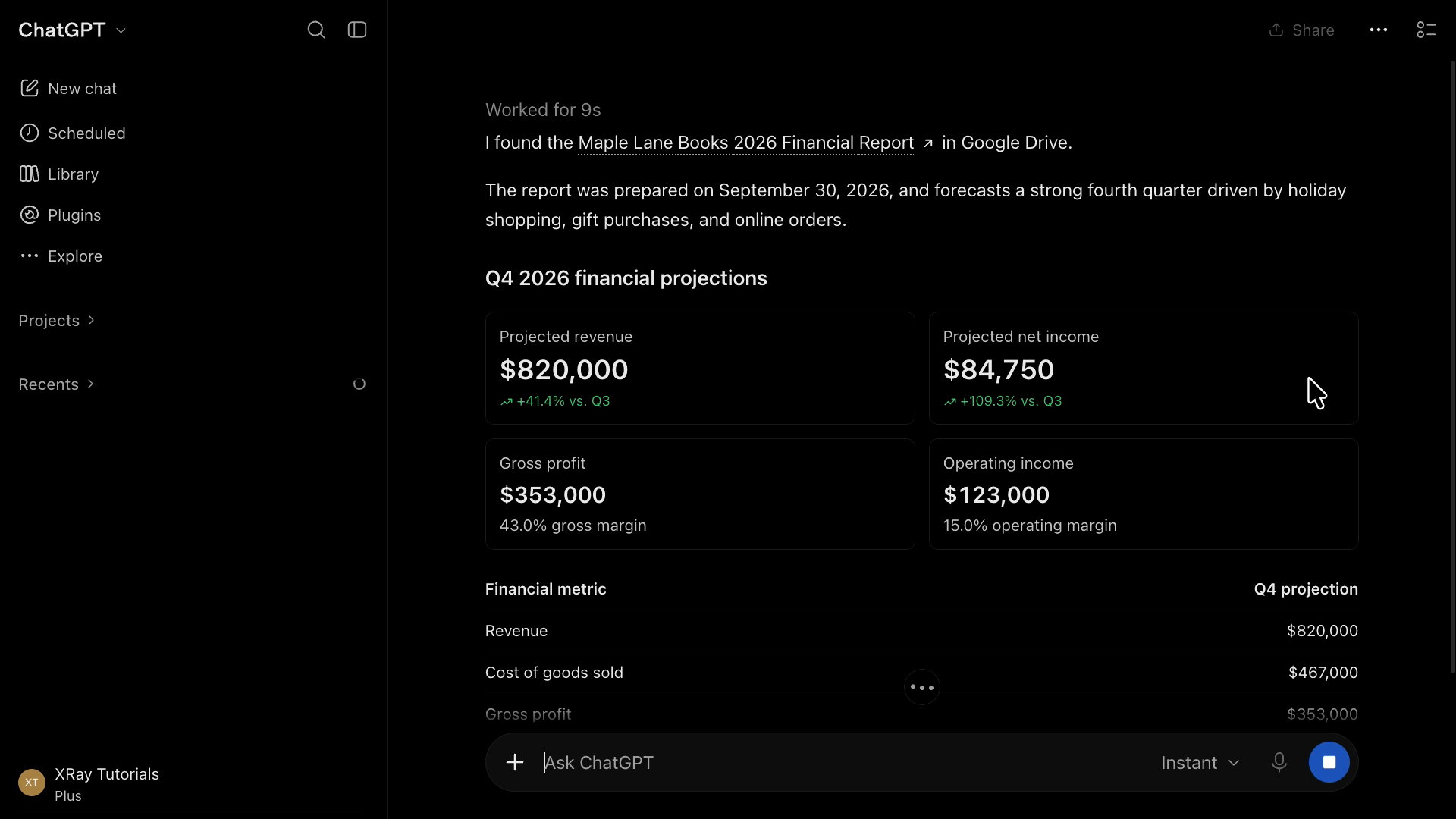Collapse the sidebar with the panel icon
This screenshot has width=1456, height=819.
(357, 30)
